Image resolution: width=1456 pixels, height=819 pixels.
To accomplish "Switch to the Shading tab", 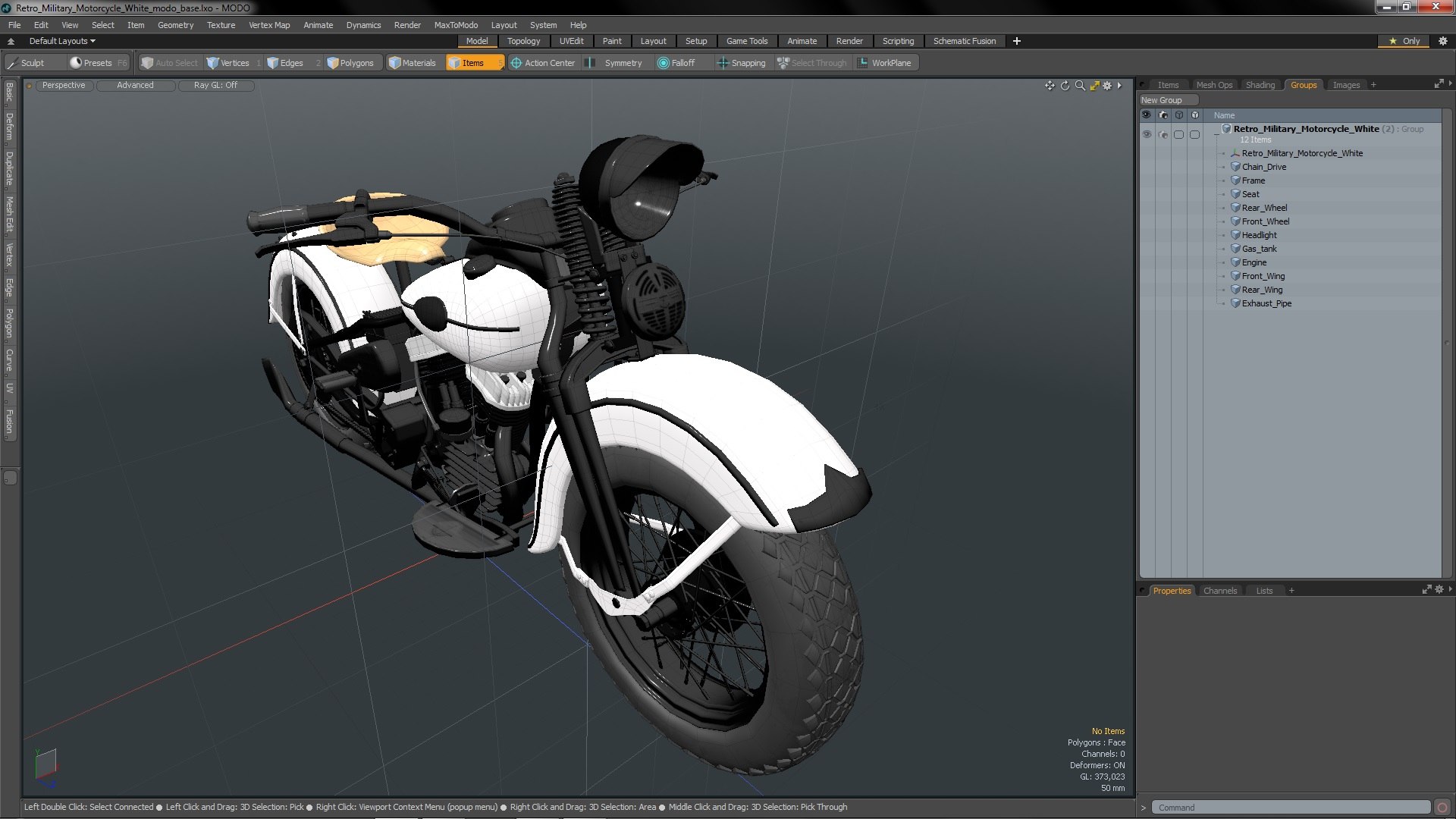I will (x=1260, y=85).
